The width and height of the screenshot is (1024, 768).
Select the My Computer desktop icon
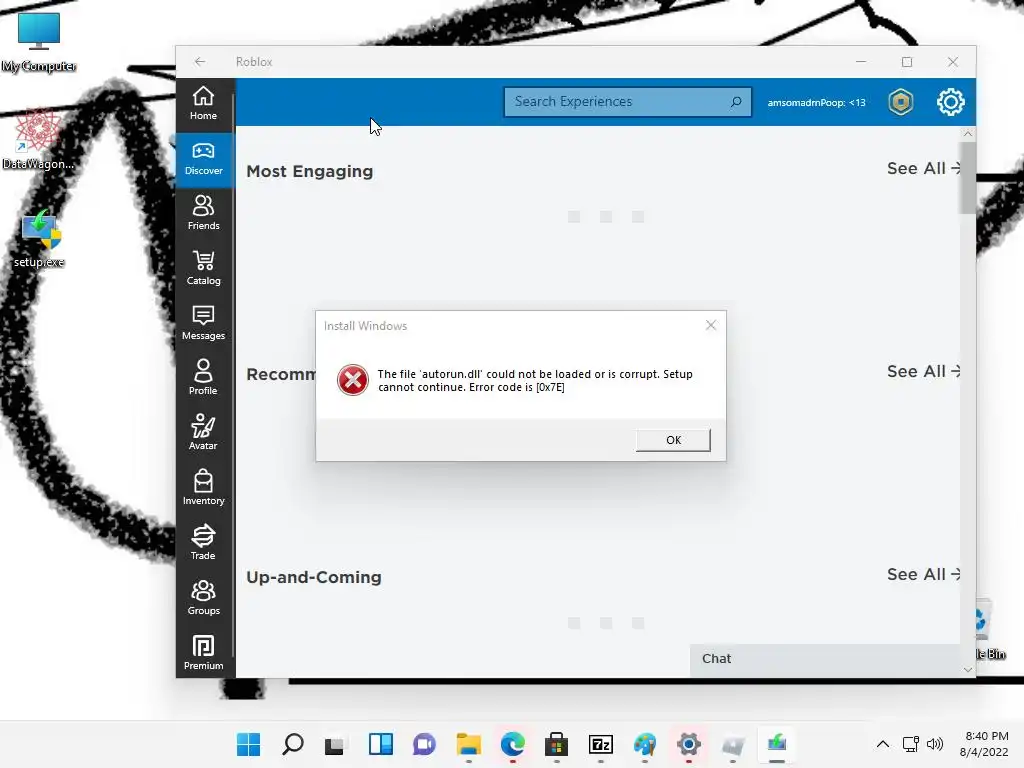click(x=39, y=42)
